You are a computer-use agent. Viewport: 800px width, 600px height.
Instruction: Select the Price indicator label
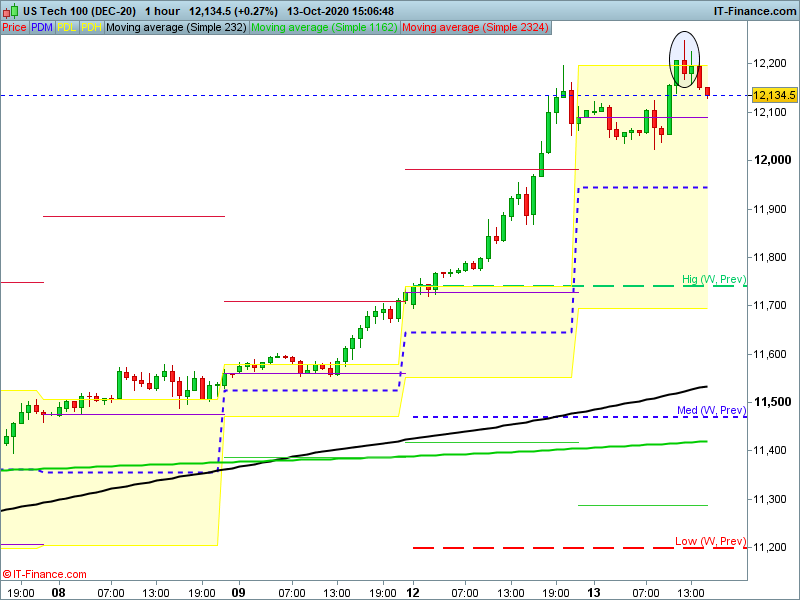click(x=14, y=28)
